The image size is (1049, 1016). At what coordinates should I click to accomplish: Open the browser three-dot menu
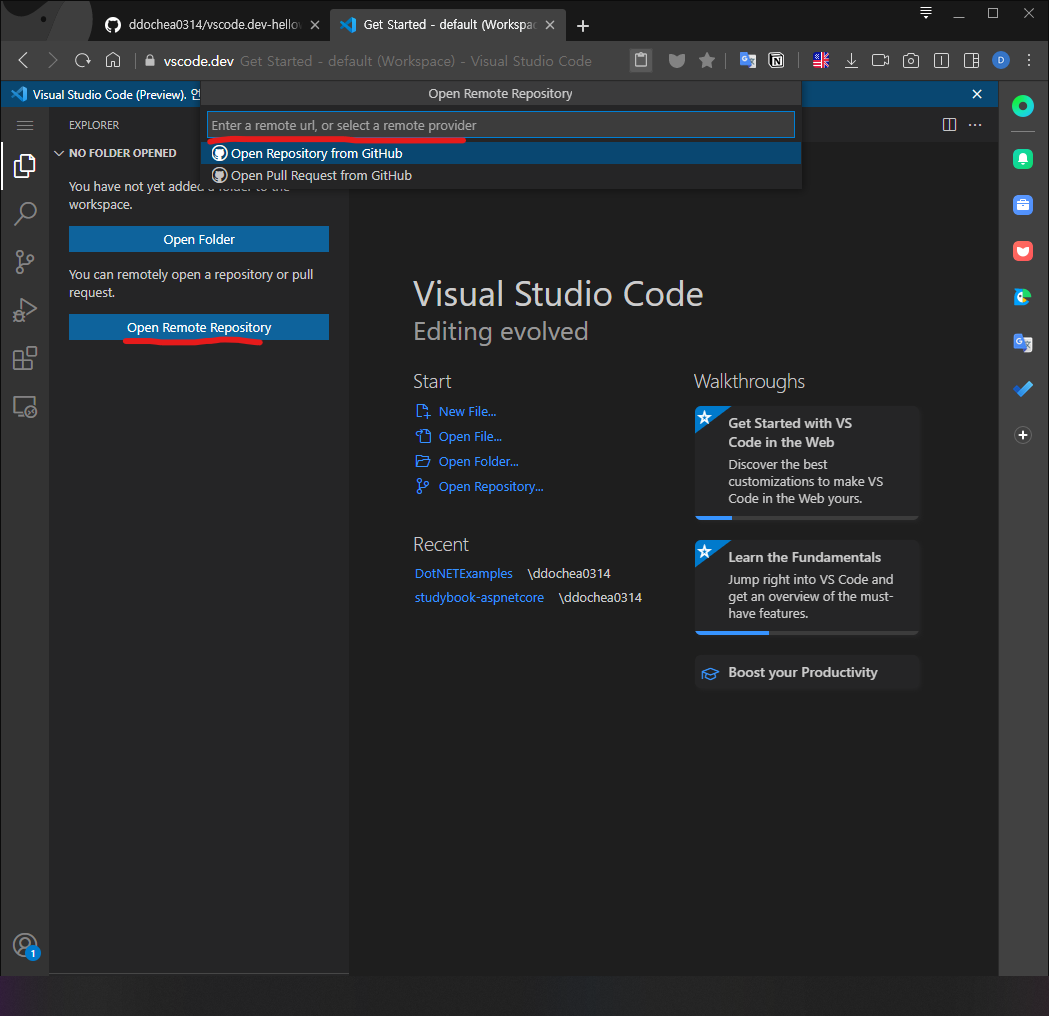[x=1029, y=61]
